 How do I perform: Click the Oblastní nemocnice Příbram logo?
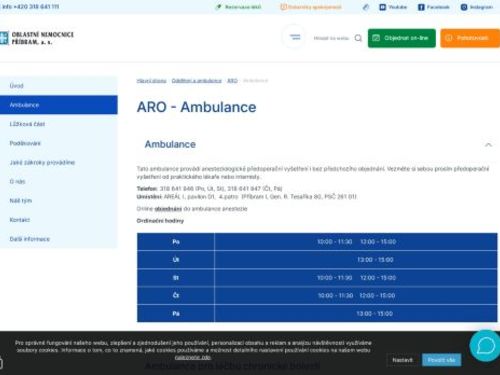(37, 38)
